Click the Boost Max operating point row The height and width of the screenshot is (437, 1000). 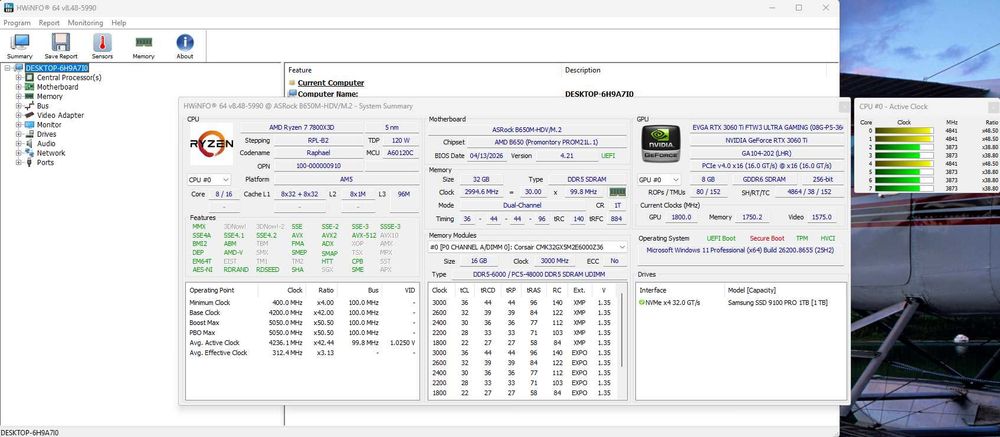pyautogui.click(x=302, y=323)
